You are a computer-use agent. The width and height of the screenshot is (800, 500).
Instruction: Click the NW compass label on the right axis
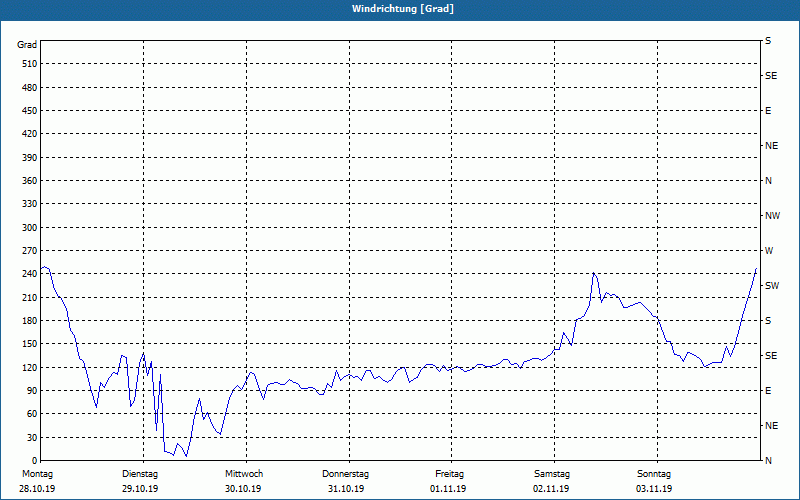772,216
